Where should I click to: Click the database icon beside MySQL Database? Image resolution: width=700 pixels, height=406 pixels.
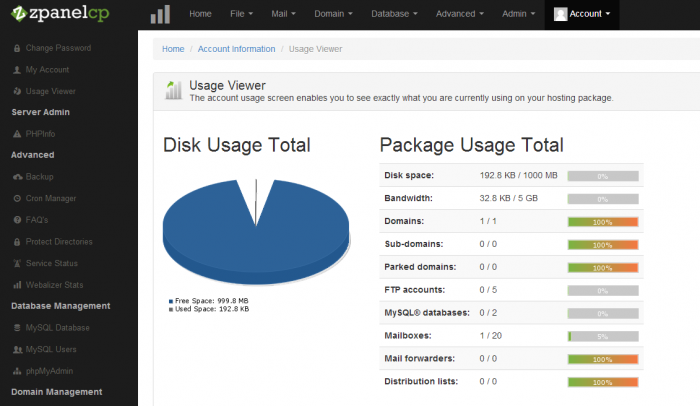(16, 327)
